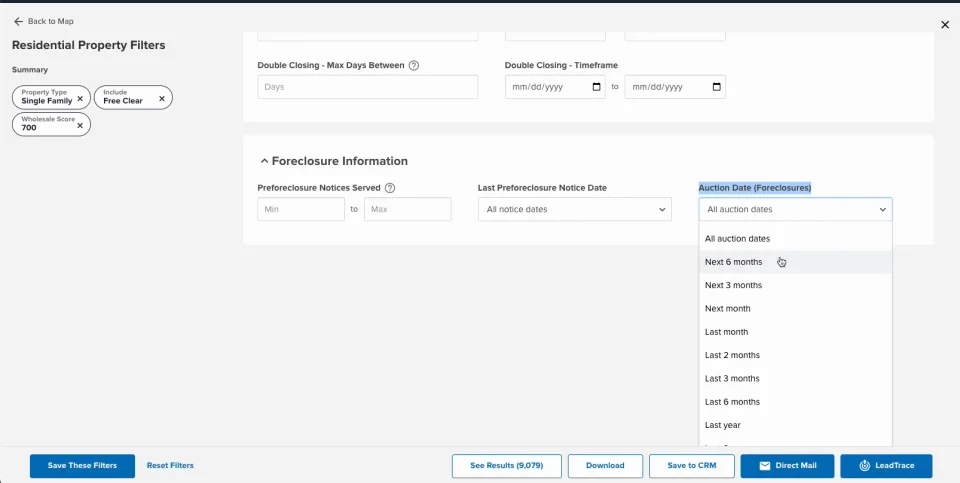Remove the Free Clear include chip

162,98
